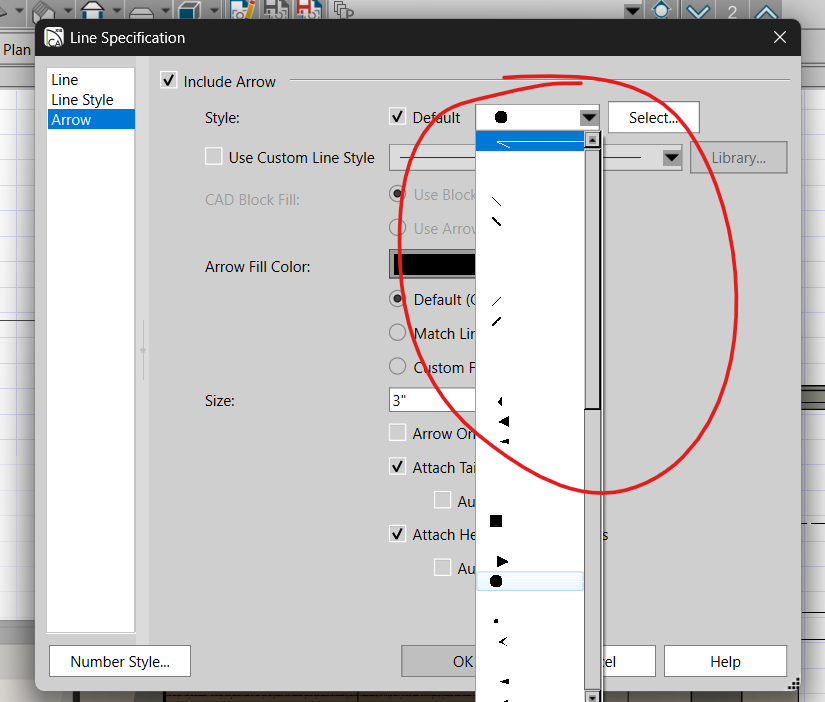Screen dimensions: 825x702
Task: Select Match Line color radio option
Action: 397,333
